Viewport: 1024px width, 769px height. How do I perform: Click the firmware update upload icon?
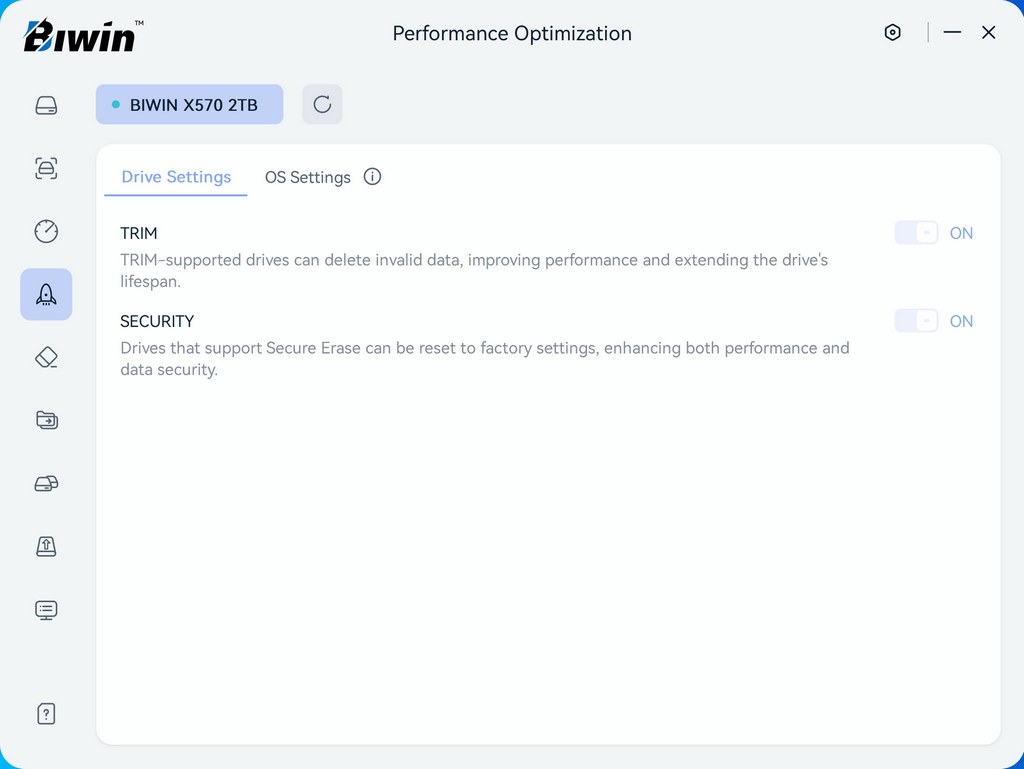46,546
